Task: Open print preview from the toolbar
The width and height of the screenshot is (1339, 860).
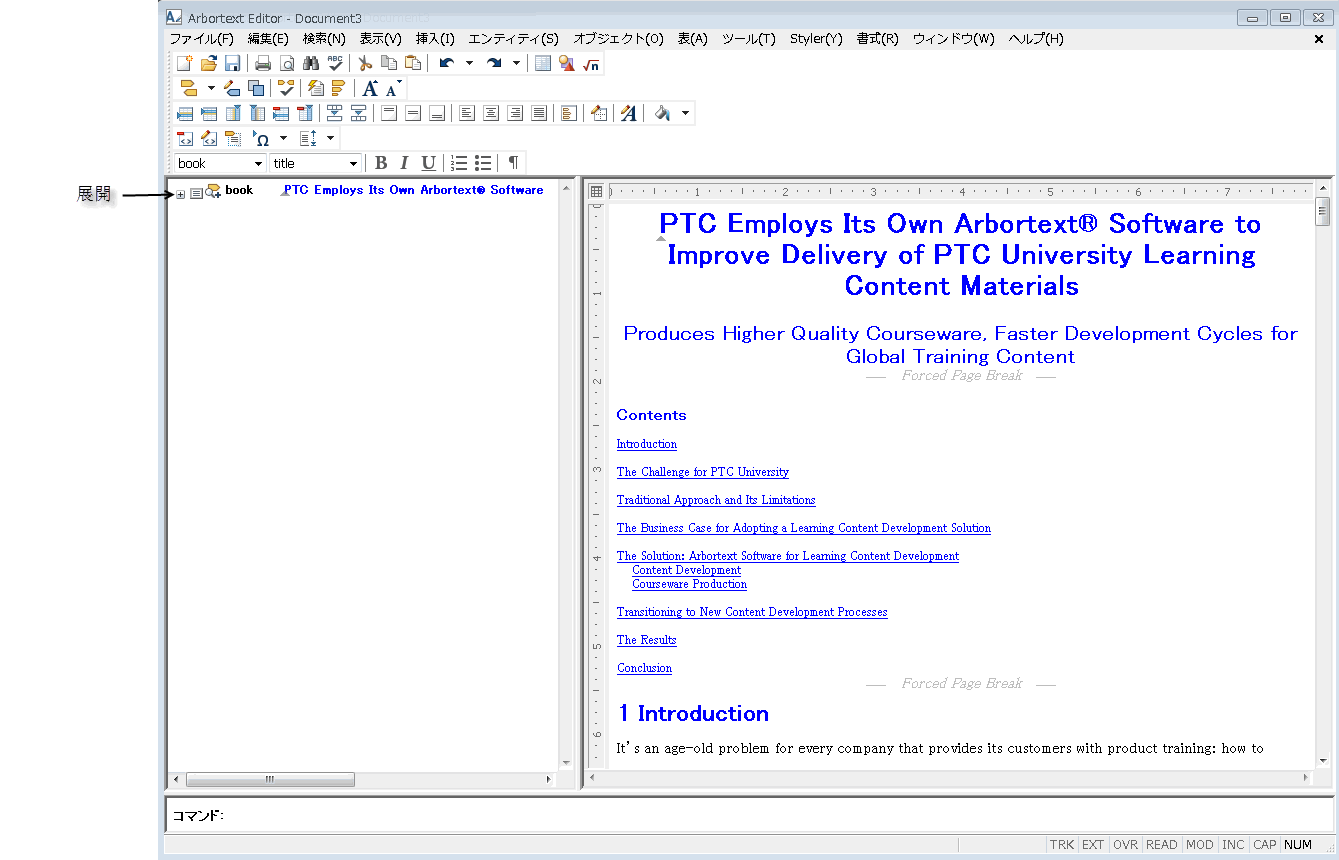Action: click(x=287, y=64)
